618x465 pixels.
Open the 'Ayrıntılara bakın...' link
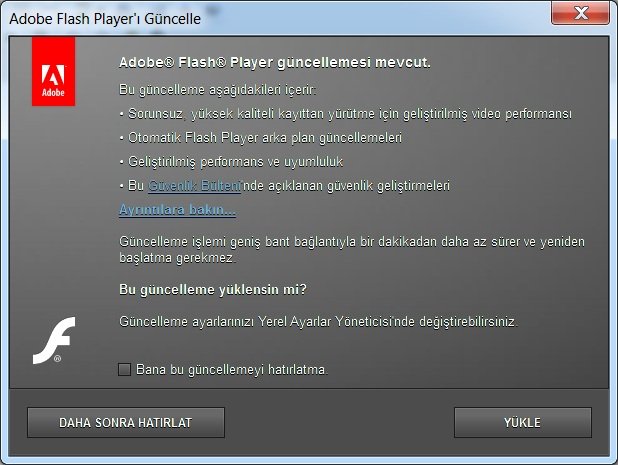click(x=177, y=210)
